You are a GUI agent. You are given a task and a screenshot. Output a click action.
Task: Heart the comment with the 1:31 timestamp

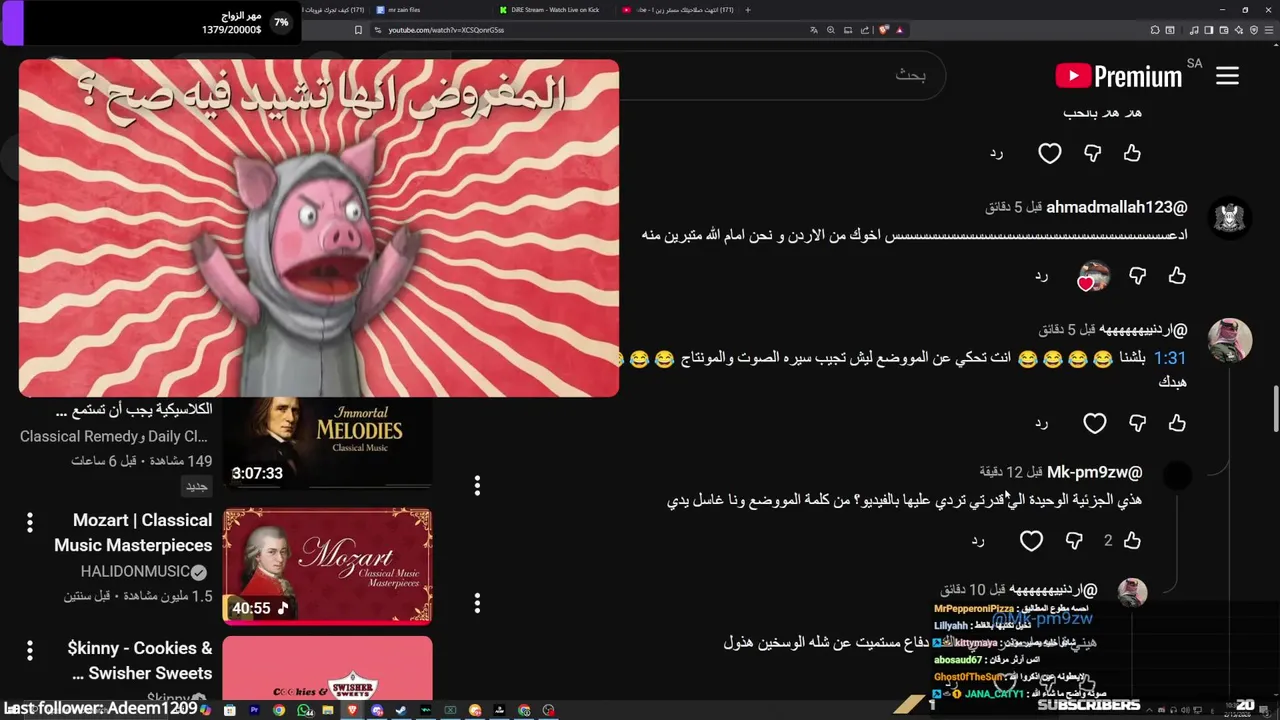(x=1095, y=423)
